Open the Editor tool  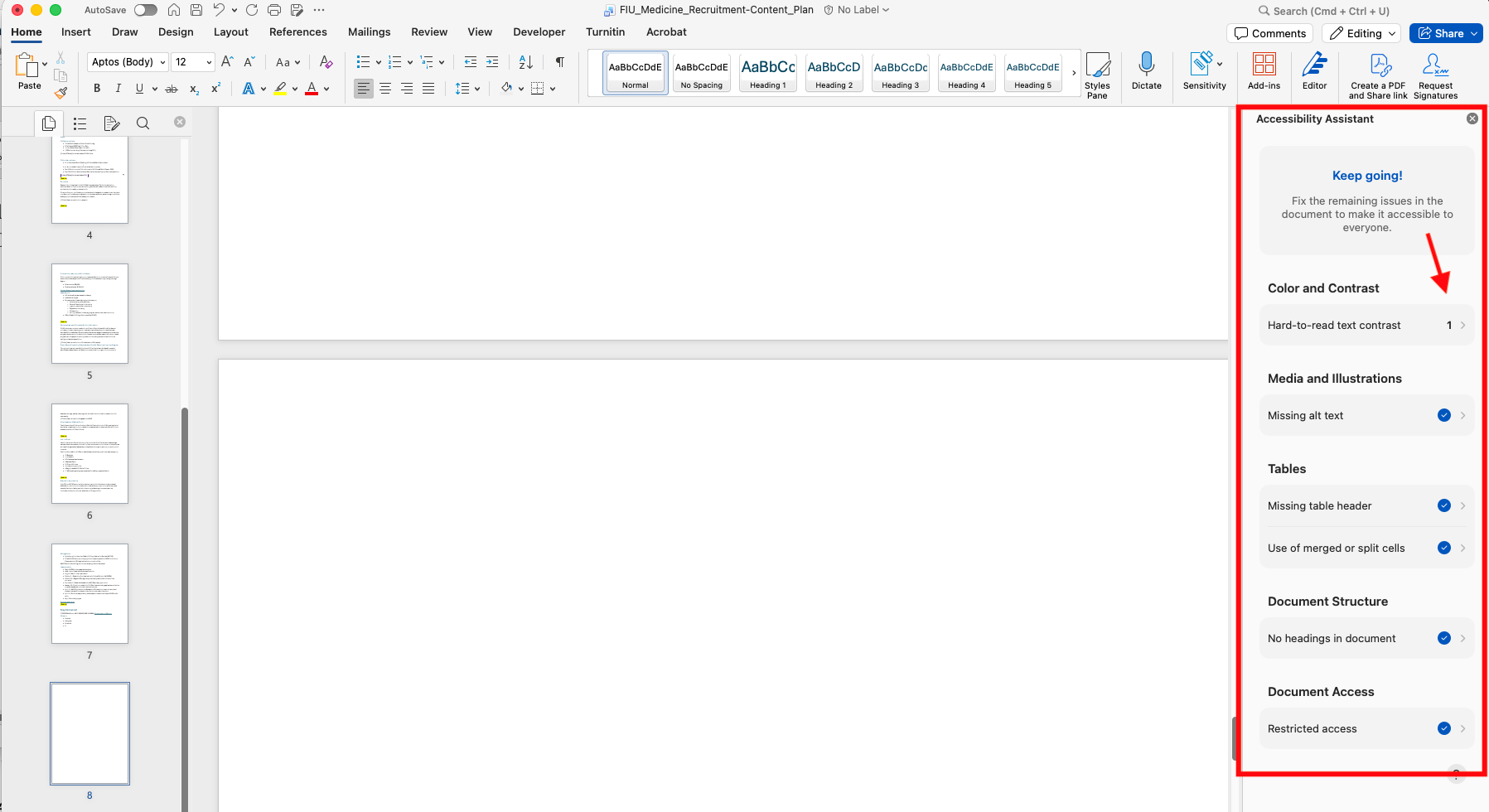point(1314,71)
